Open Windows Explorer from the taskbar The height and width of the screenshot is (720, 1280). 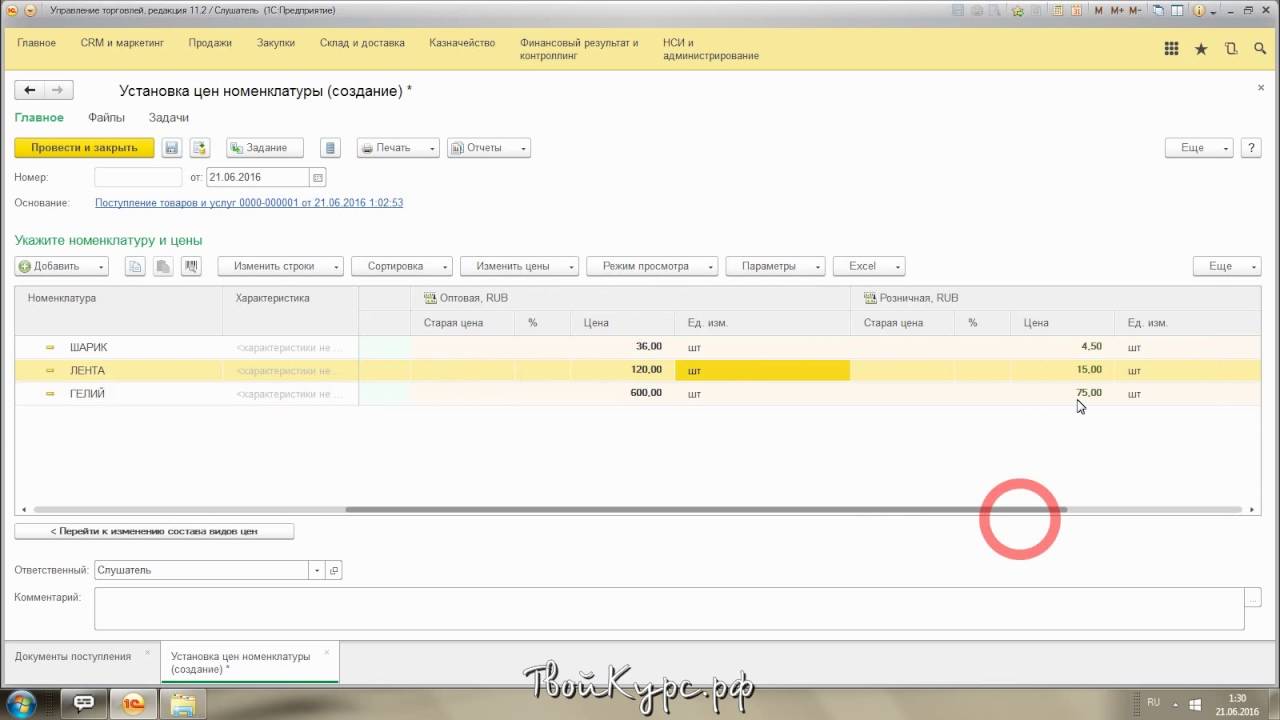tap(182, 704)
